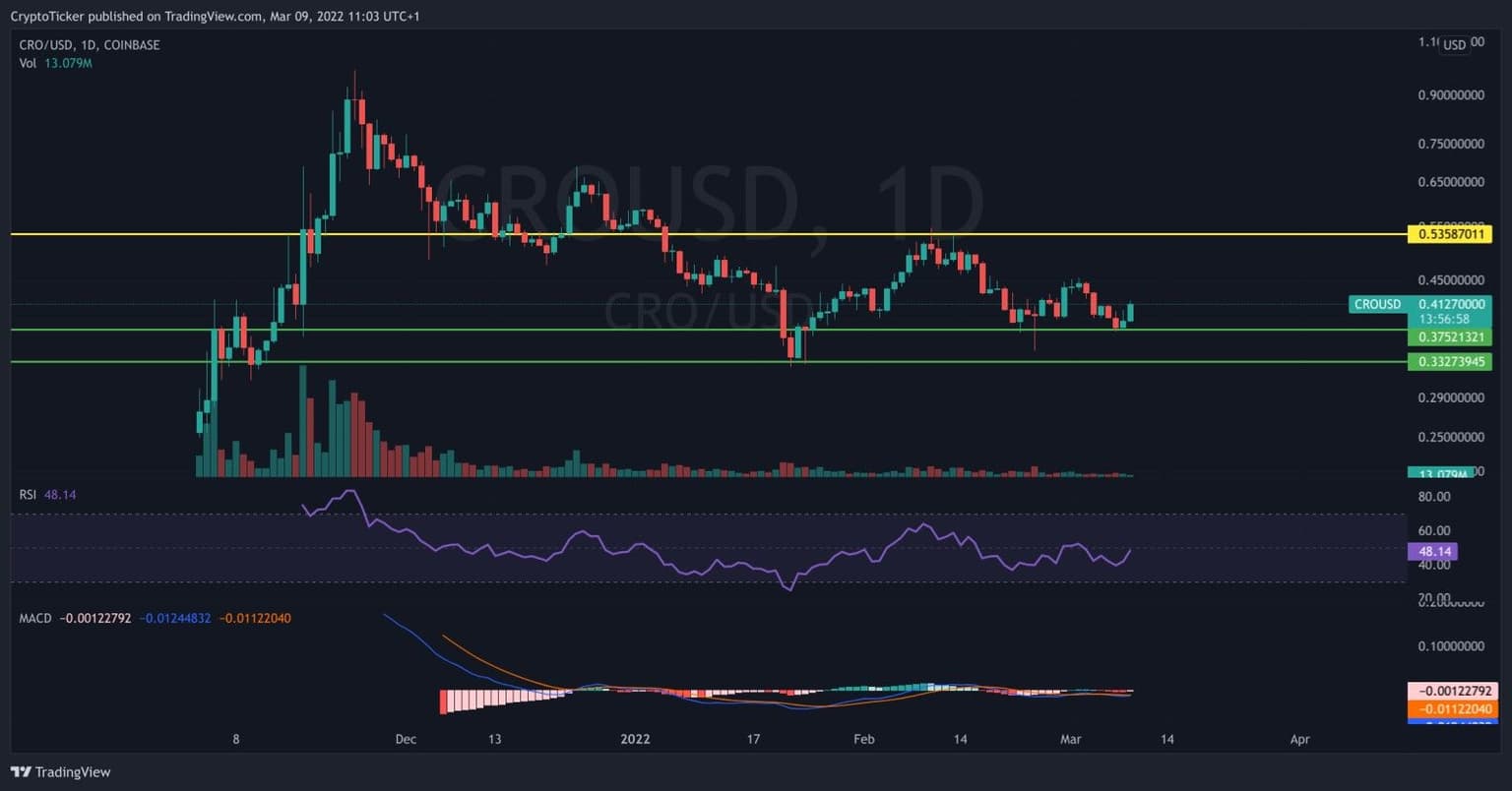1512x791 pixels.
Task: Click the TradingView logo icon
Action: pyautogui.click(x=21, y=772)
